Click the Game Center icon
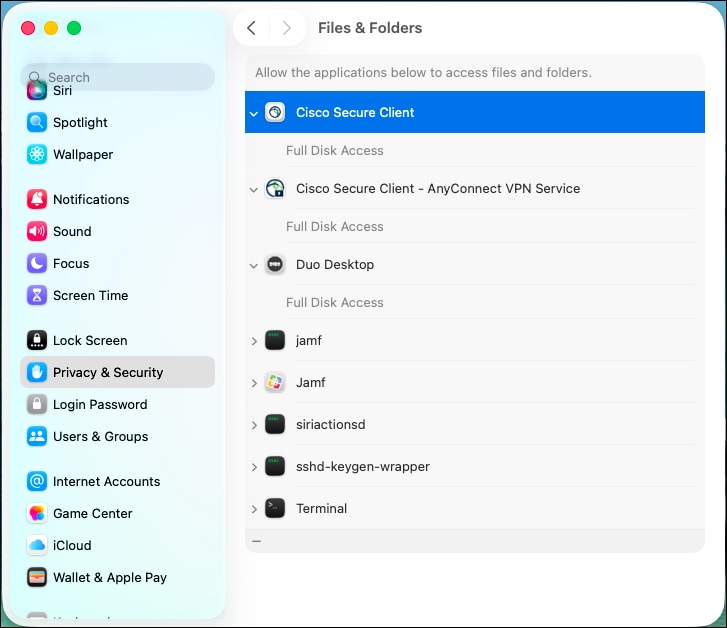 pyautogui.click(x=37, y=513)
